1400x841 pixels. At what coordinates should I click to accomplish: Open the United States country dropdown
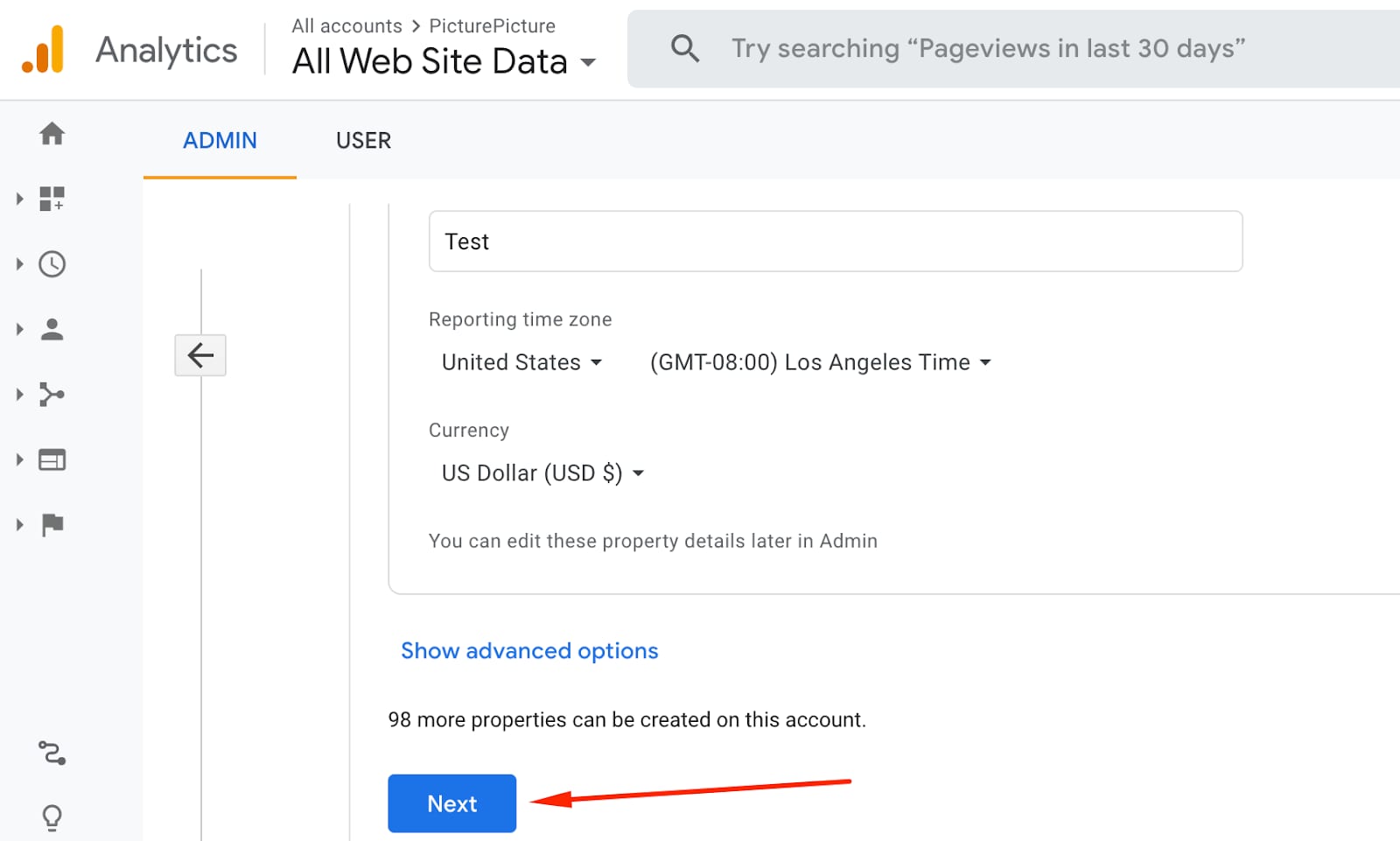(521, 361)
